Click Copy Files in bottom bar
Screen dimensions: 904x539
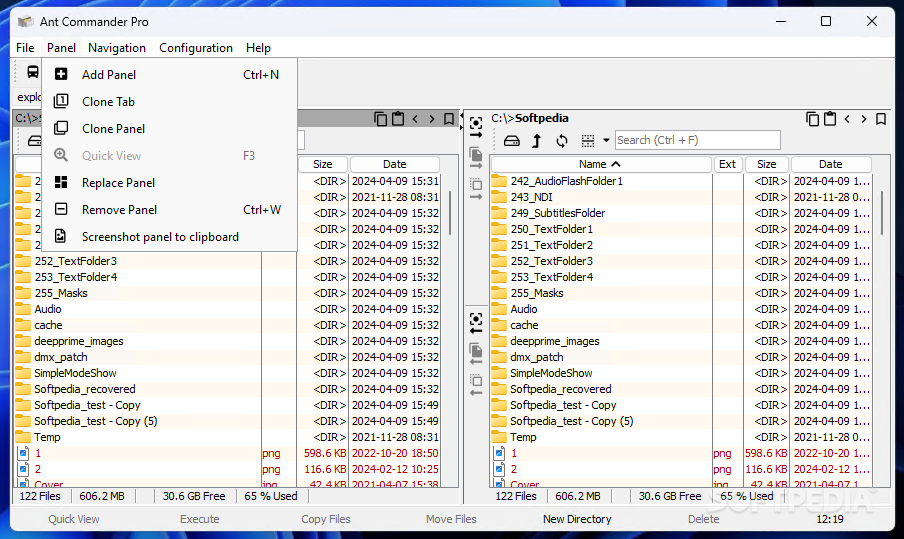coord(326,519)
